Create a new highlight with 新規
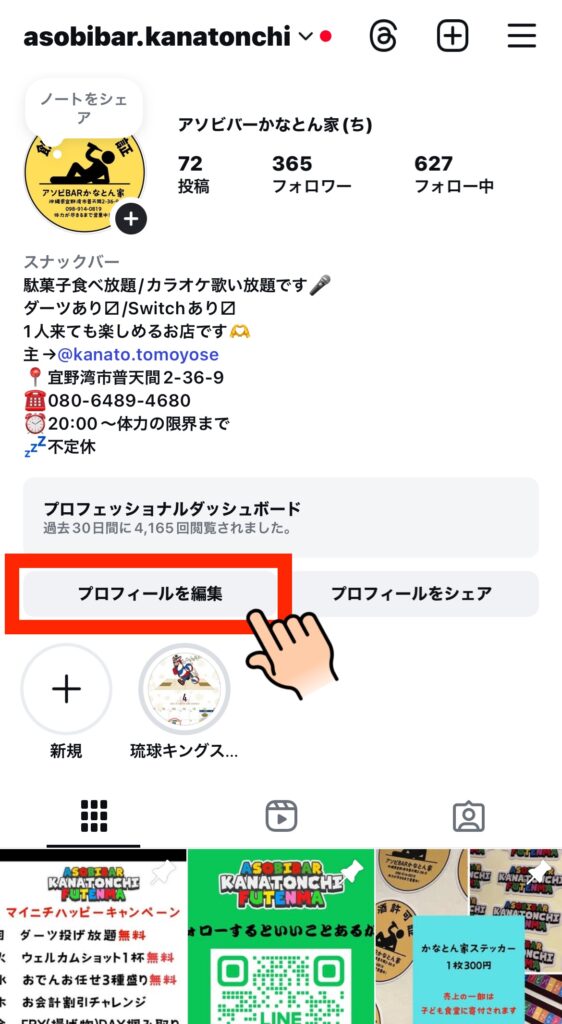Screen dimensions: 562x1024 tap(67, 690)
